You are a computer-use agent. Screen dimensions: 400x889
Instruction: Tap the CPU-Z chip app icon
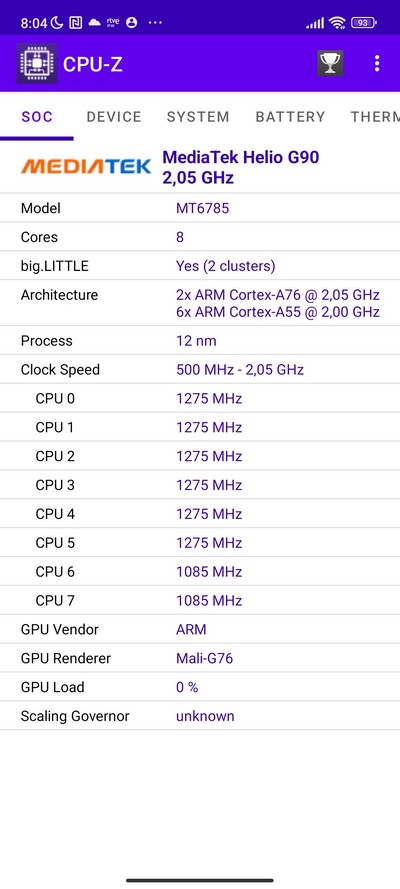[x=36, y=63]
